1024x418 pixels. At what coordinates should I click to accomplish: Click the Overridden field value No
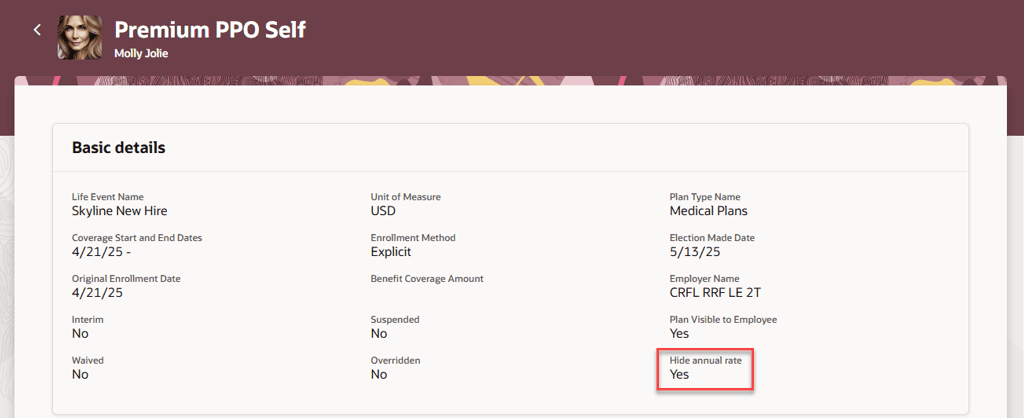pos(379,374)
